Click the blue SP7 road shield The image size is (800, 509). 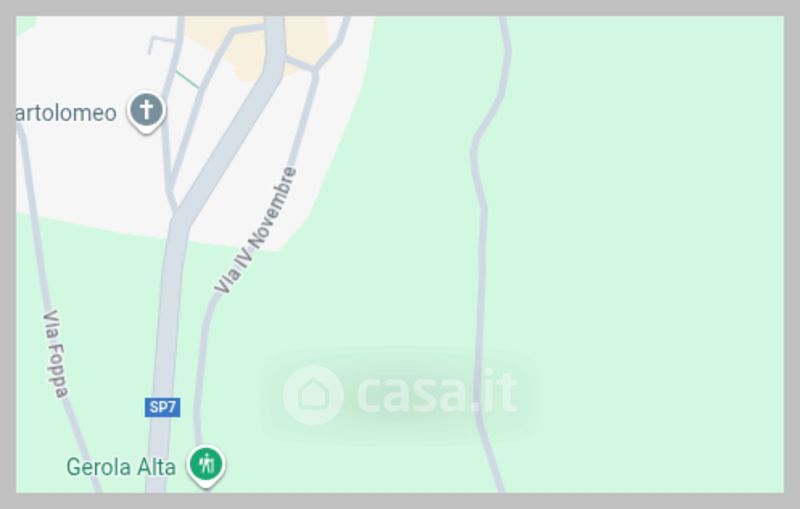162,407
